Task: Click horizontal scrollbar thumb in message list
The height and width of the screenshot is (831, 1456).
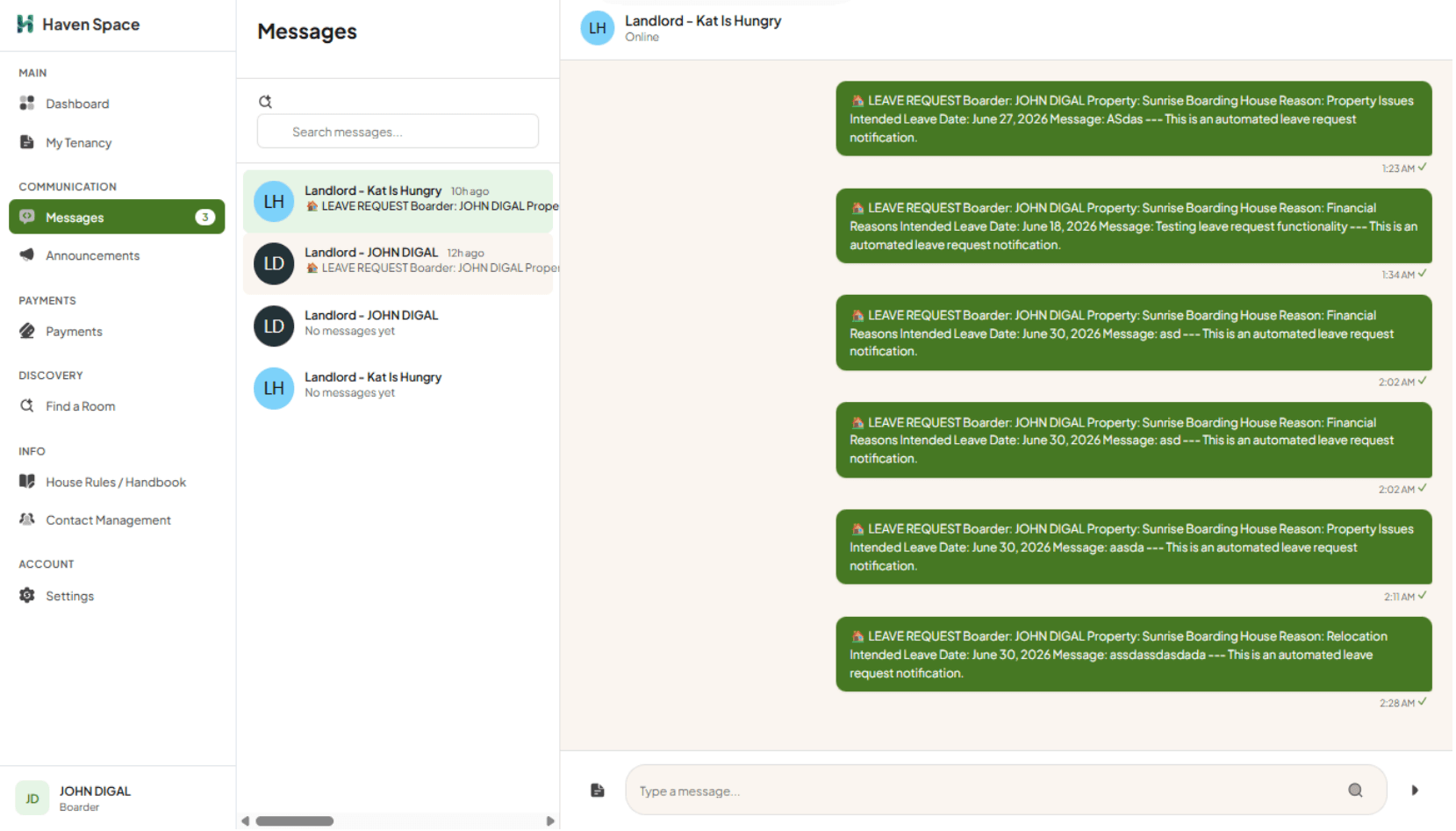Action: click(295, 821)
